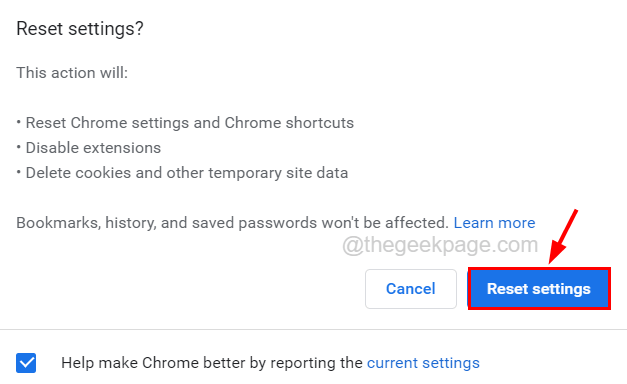Click the bullet dot before Disable extensions
The height and width of the screenshot is (384, 627).
tap(18, 147)
